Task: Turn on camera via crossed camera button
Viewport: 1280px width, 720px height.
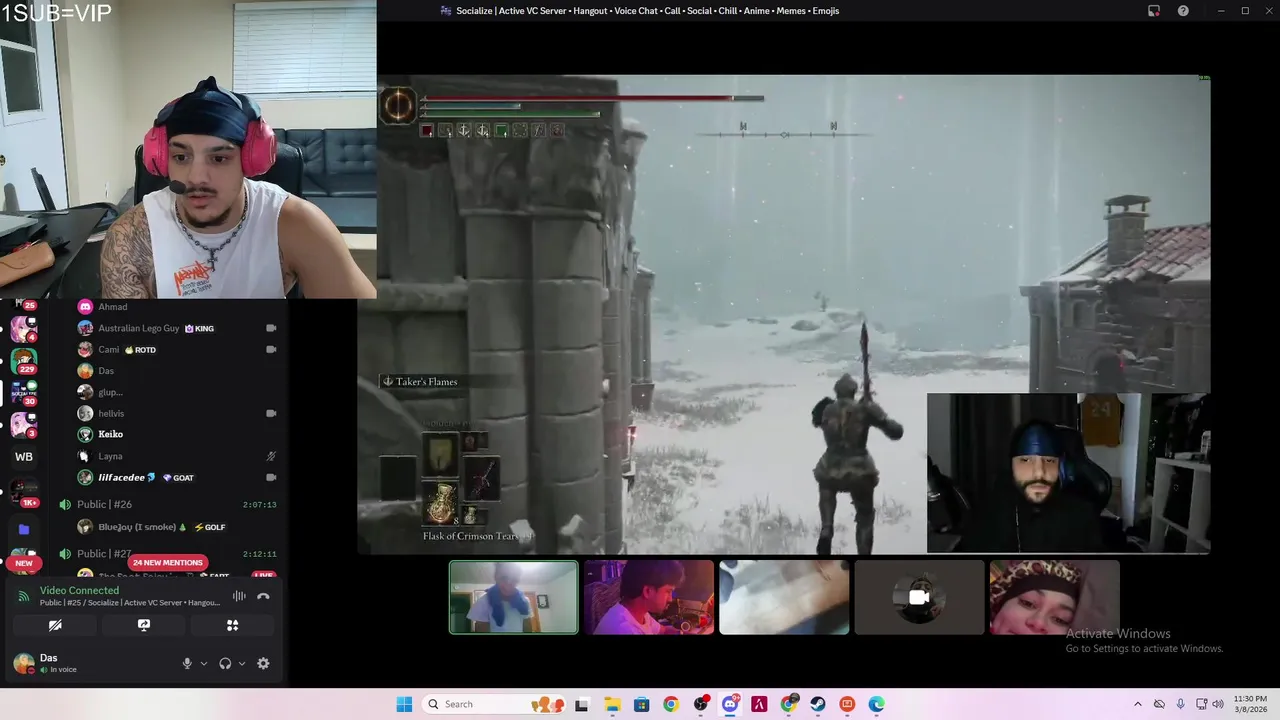Action: 55,625
